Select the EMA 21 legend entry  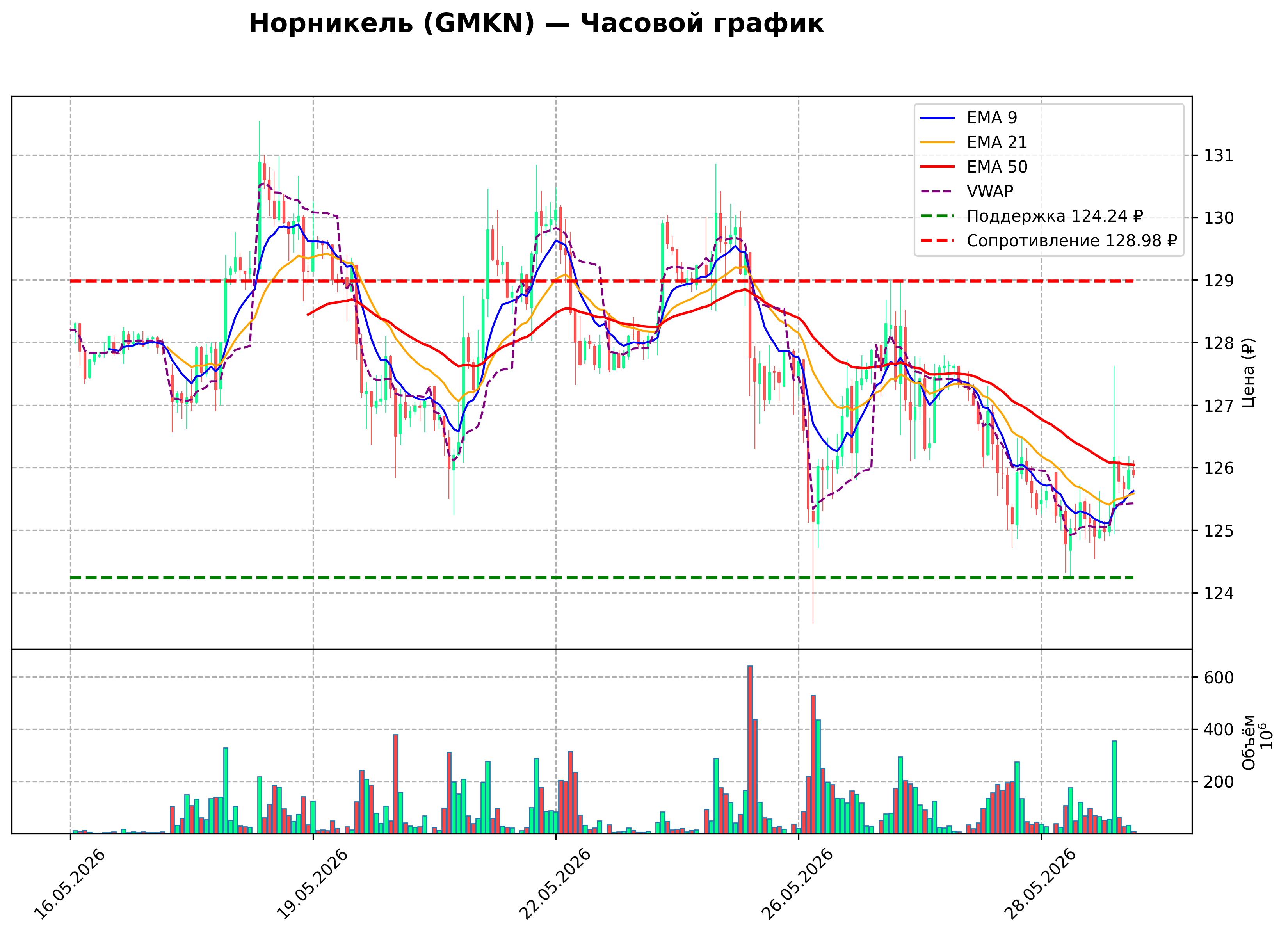(974, 142)
